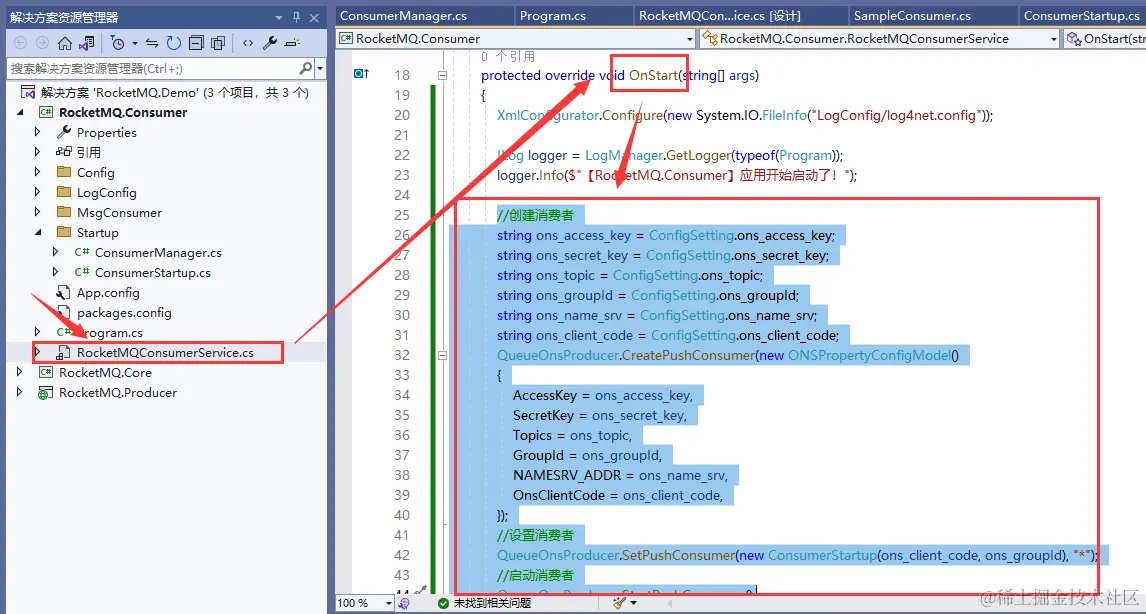1146x614 pixels.
Task: Open Solution Explorer window options dropdown arrow
Action: pyautogui.click(x=279, y=18)
